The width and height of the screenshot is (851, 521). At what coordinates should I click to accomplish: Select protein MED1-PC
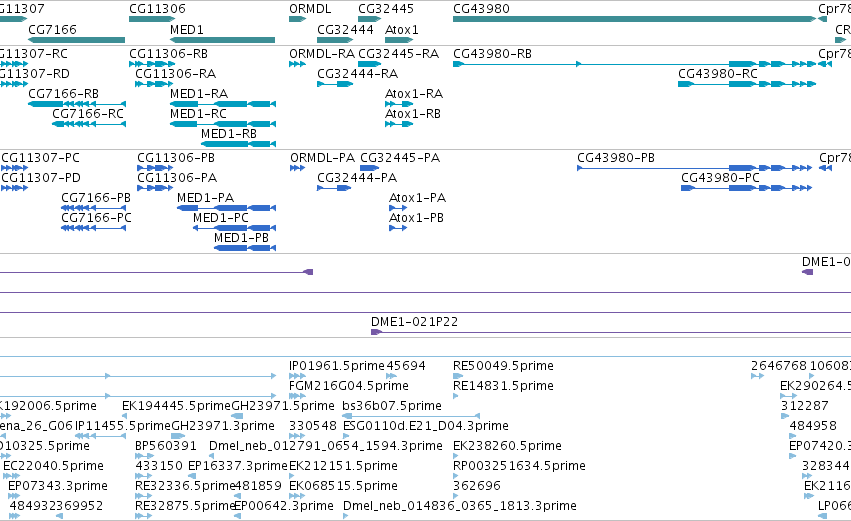pos(221,218)
